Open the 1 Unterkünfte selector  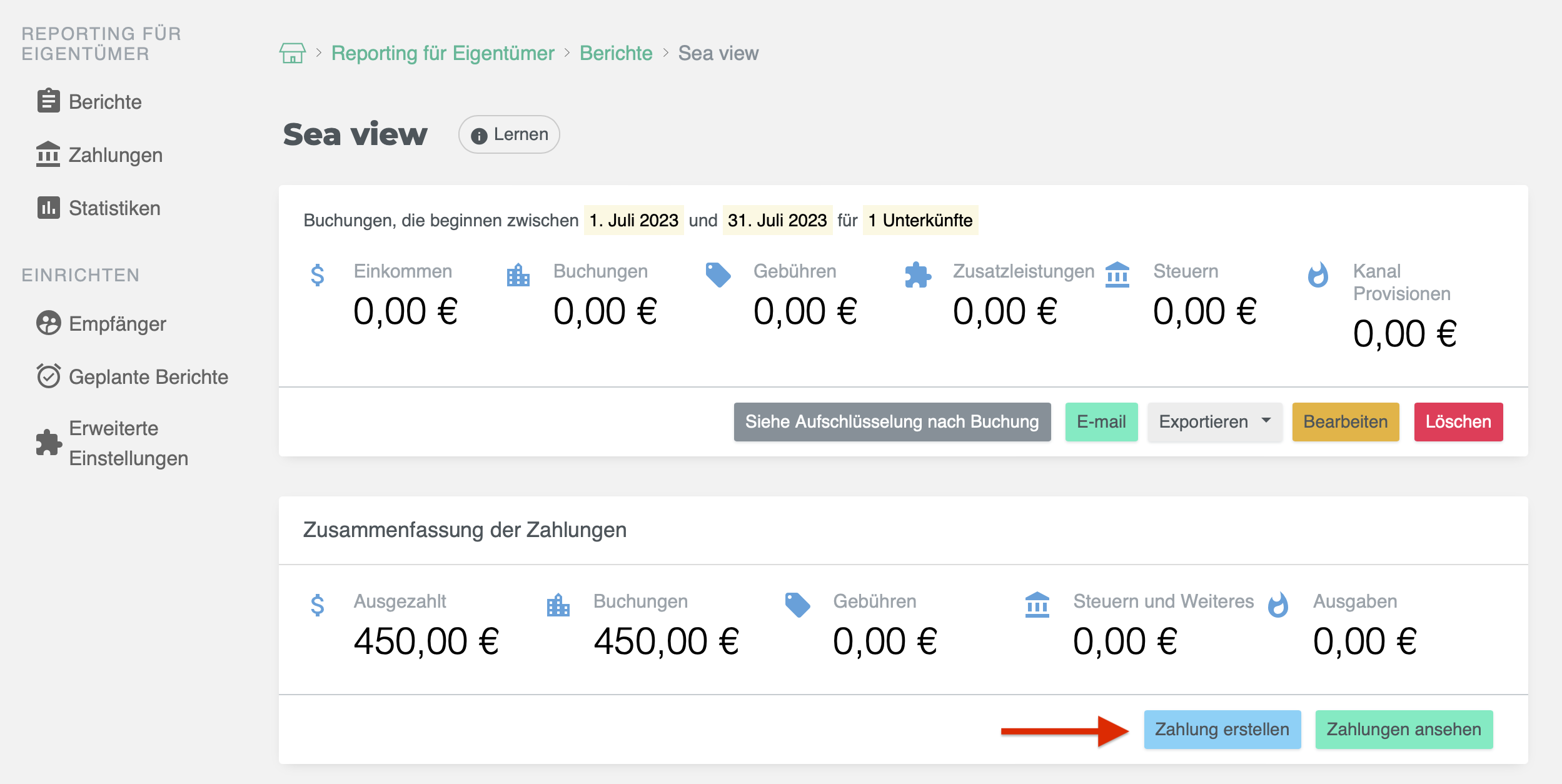(x=920, y=220)
